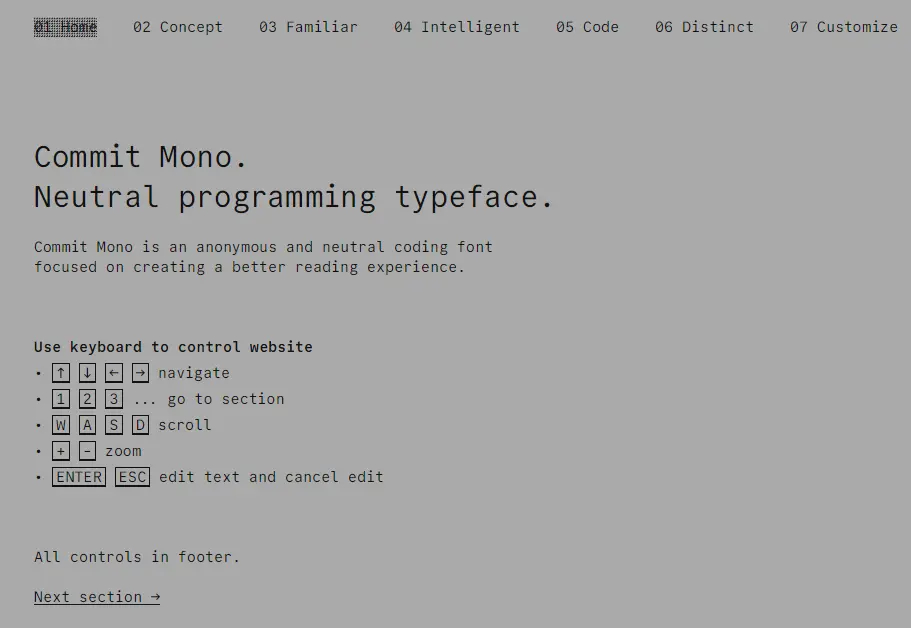Open the 02 Concept section
Image resolution: width=911 pixels, height=628 pixels.
(x=178, y=27)
